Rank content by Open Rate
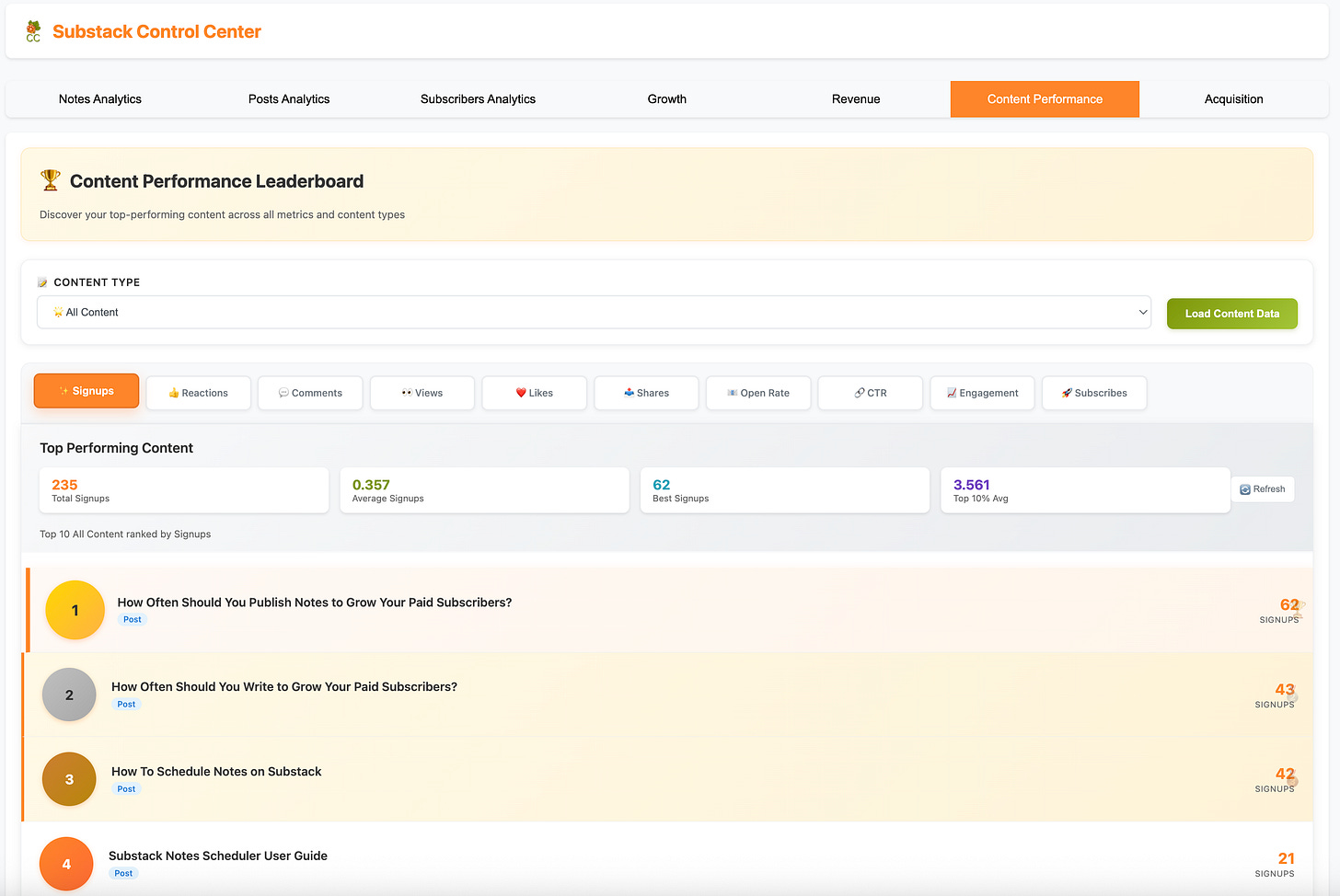 point(758,393)
